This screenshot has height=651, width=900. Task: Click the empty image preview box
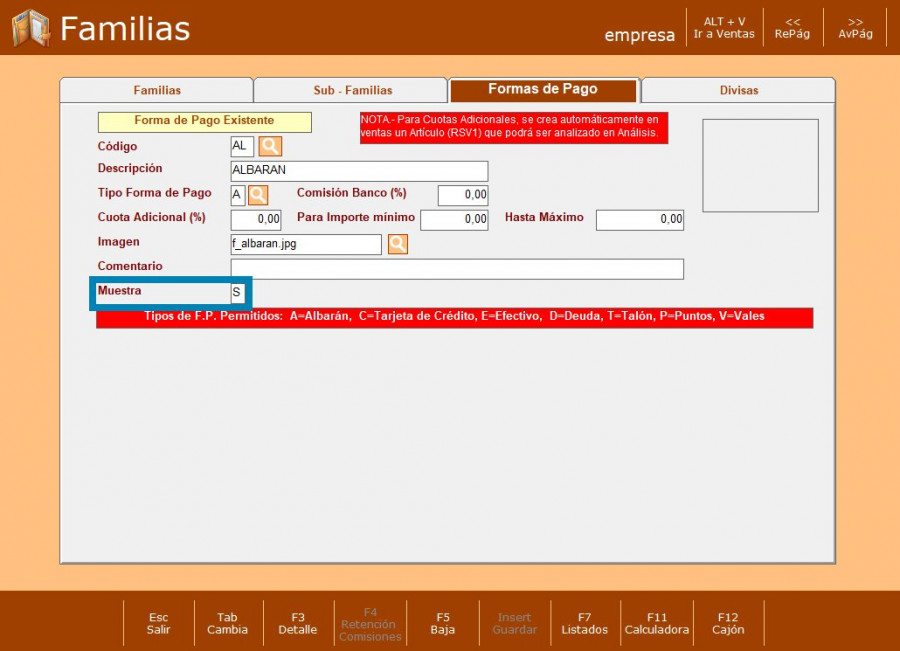point(760,166)
